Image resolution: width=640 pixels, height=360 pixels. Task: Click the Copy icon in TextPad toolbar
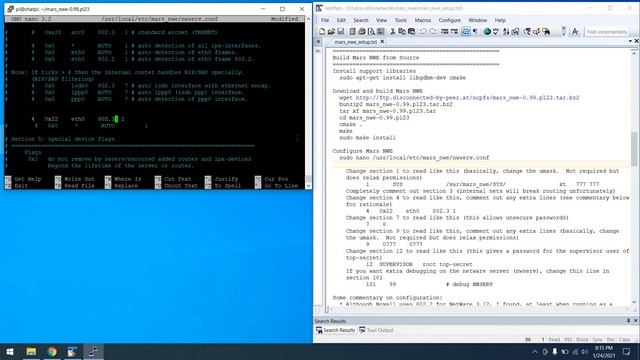402,31
